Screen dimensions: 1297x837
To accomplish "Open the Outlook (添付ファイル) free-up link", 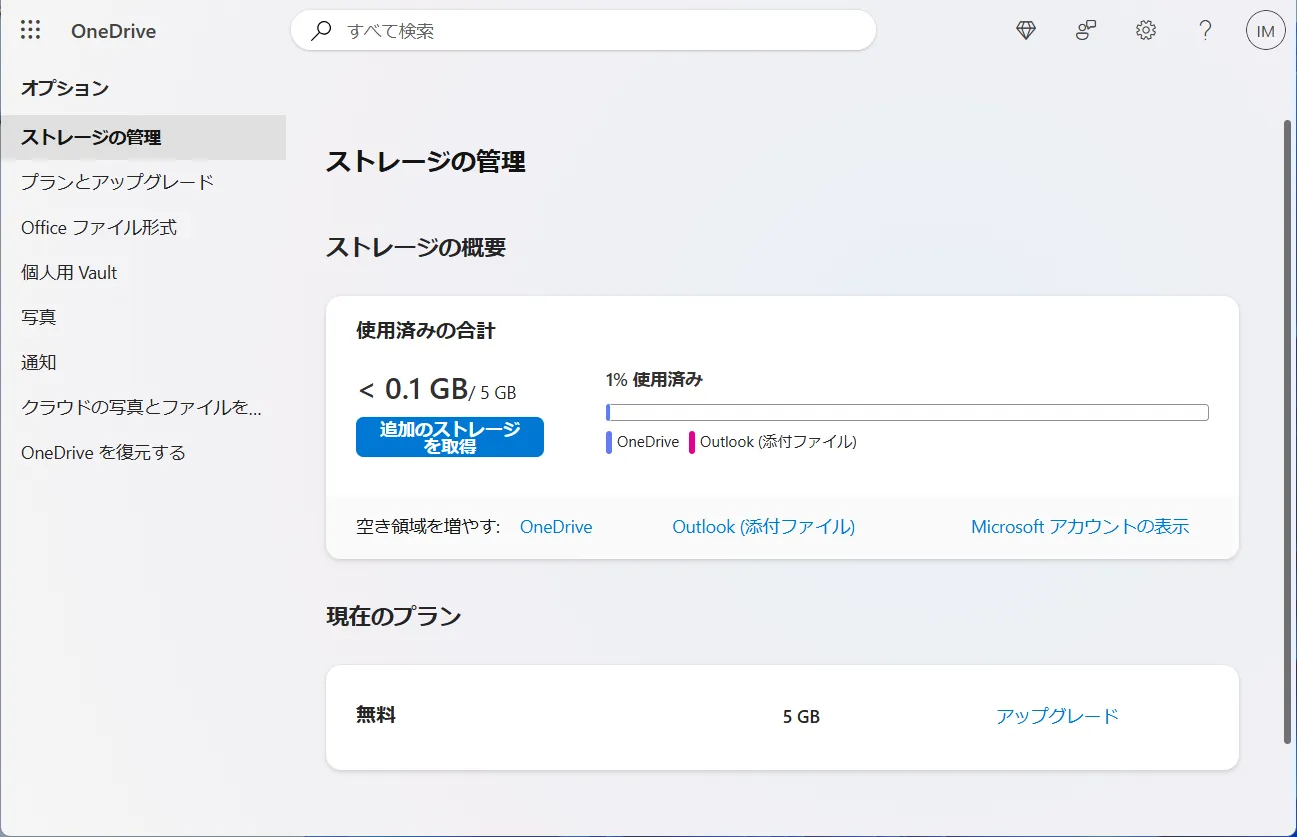I will point(764,527).
